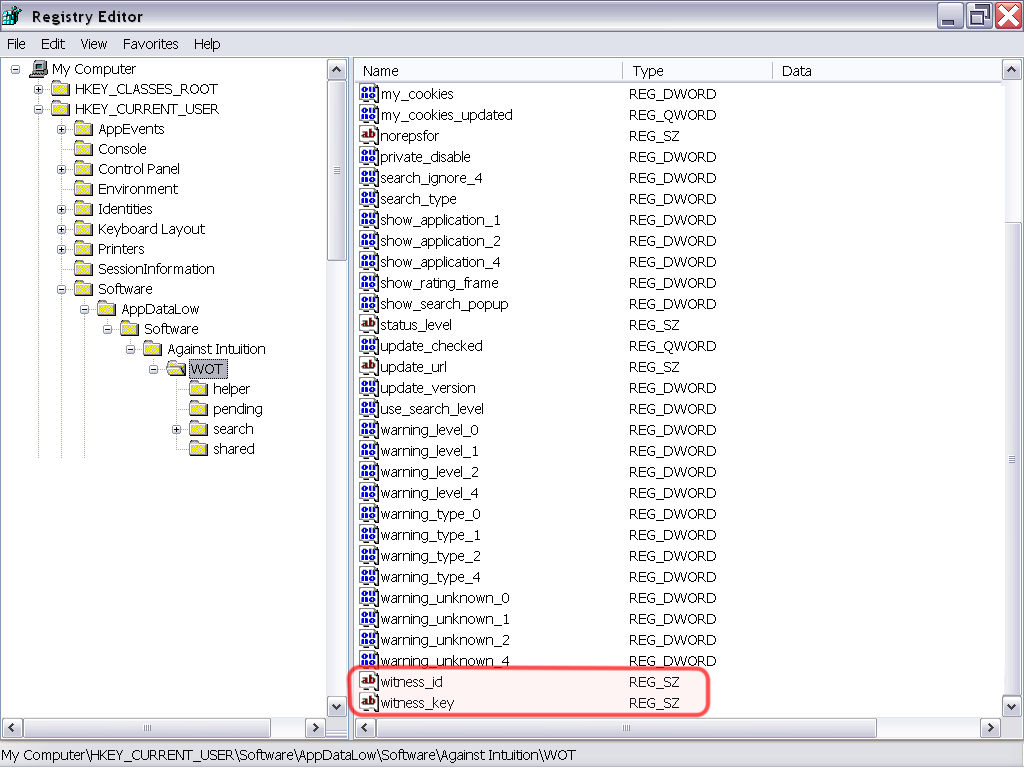Screen dimensions: 1024x768
Task: Expand the Control Panel key
Action: click(x=61, y=169)
